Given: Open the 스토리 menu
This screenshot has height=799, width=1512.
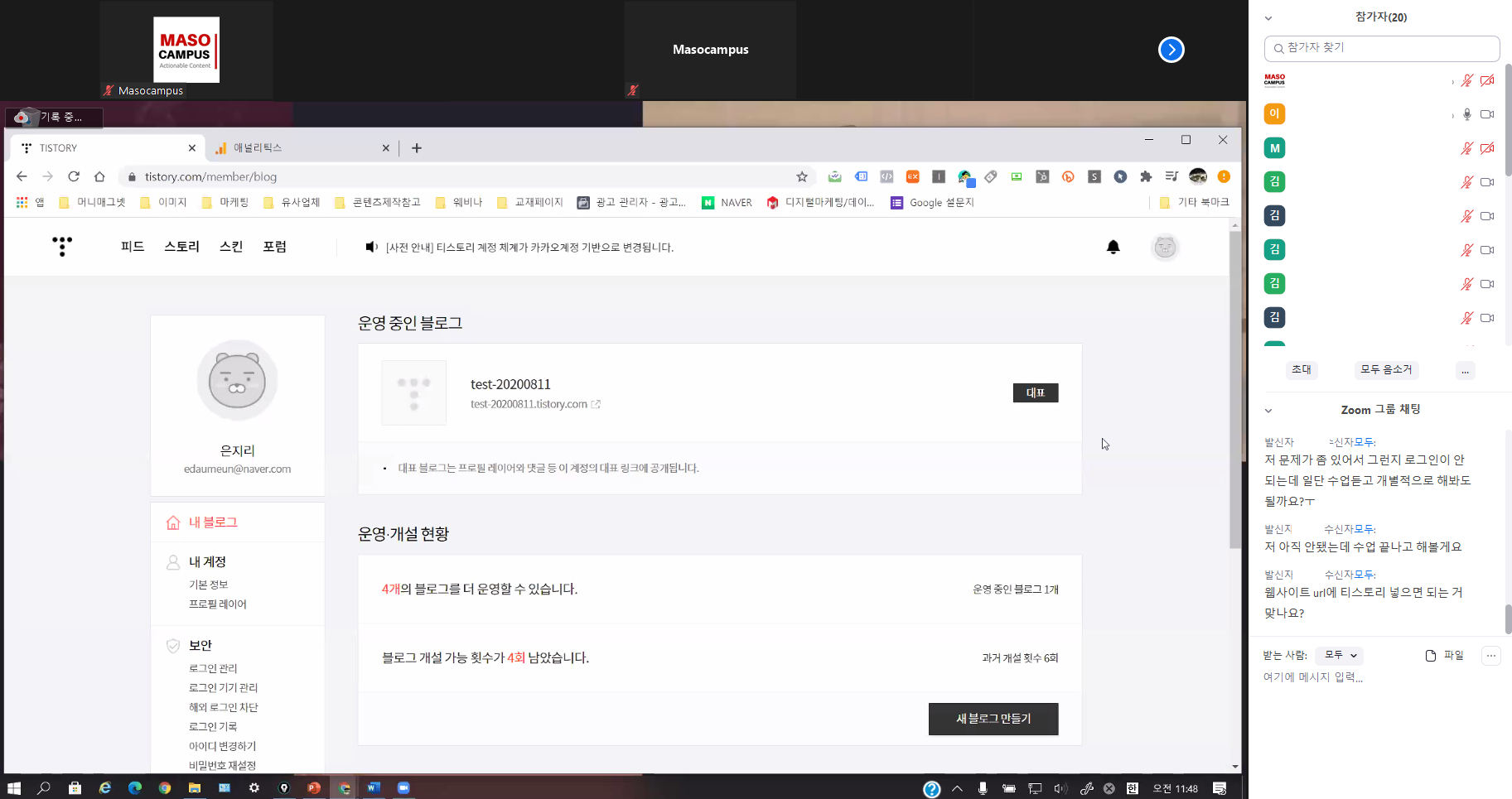Looking at the screenshot, I should click(181, 247).
